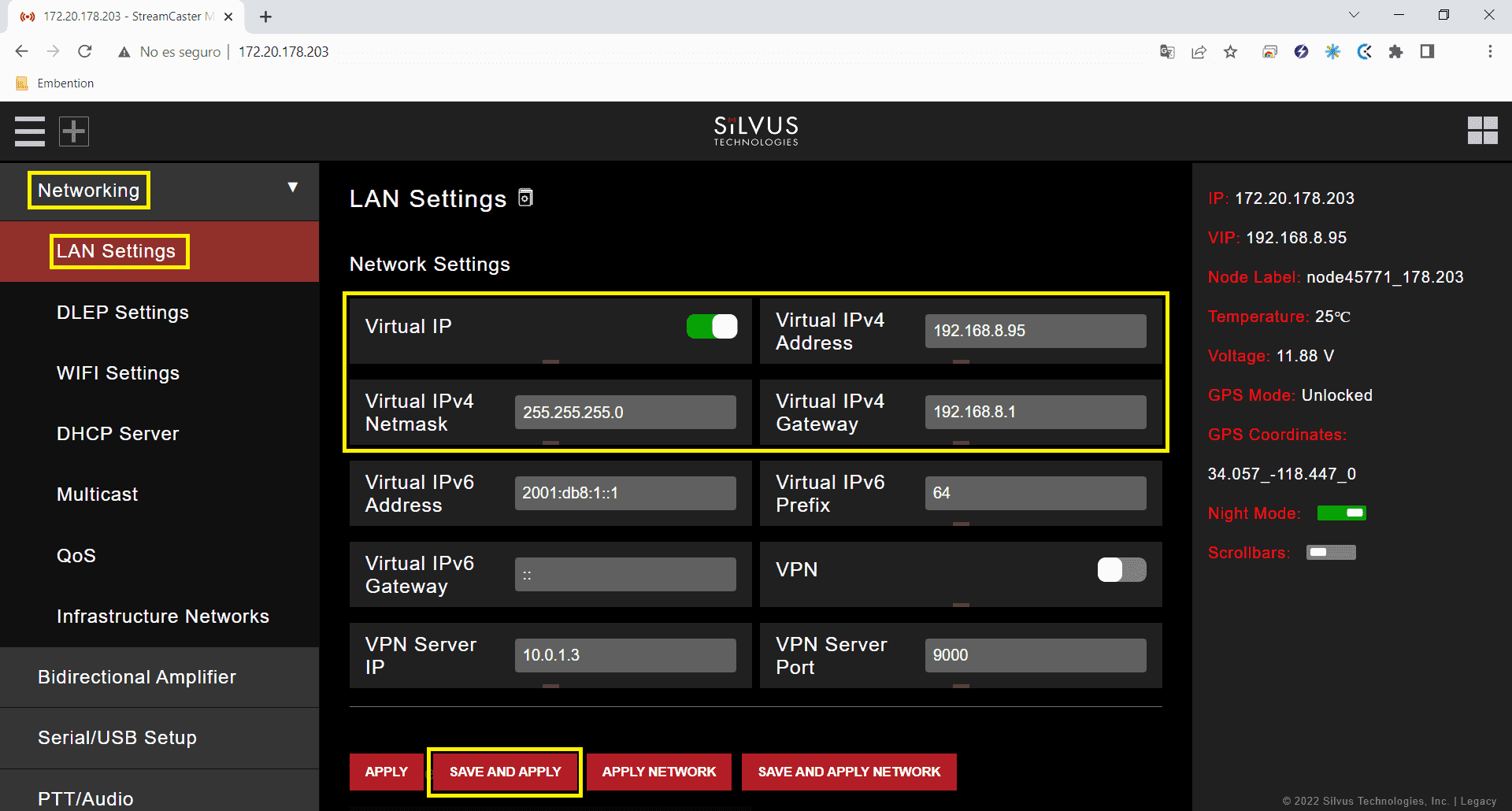Image resolution: width=1512 pixels, height=811 pixels.
Task: Click the save icon beside LAN Settings
Action: pyautogui.click(x=526, y=198)
